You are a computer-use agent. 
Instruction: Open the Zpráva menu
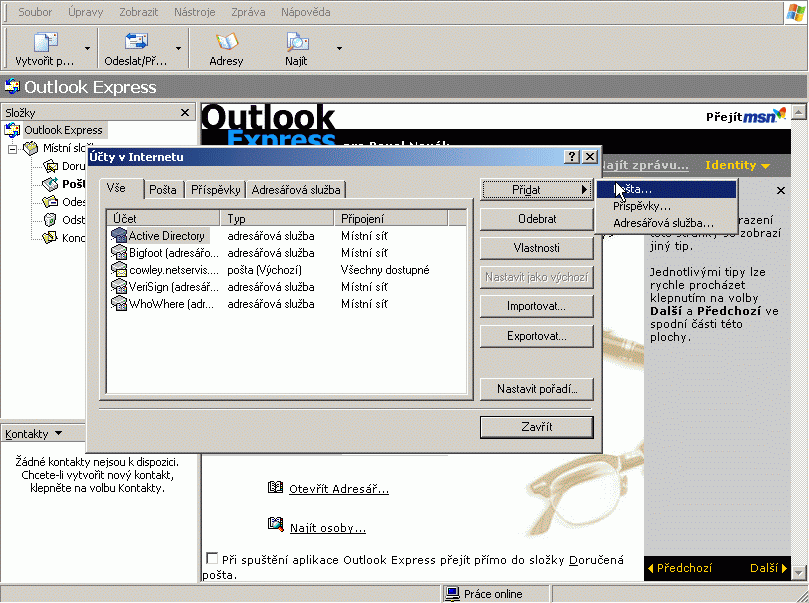(248, 12)
